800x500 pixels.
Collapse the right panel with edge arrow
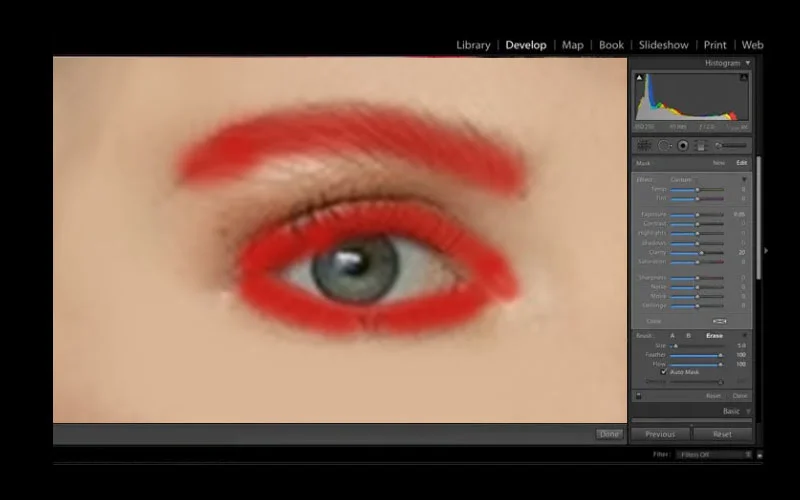[766, 251]
